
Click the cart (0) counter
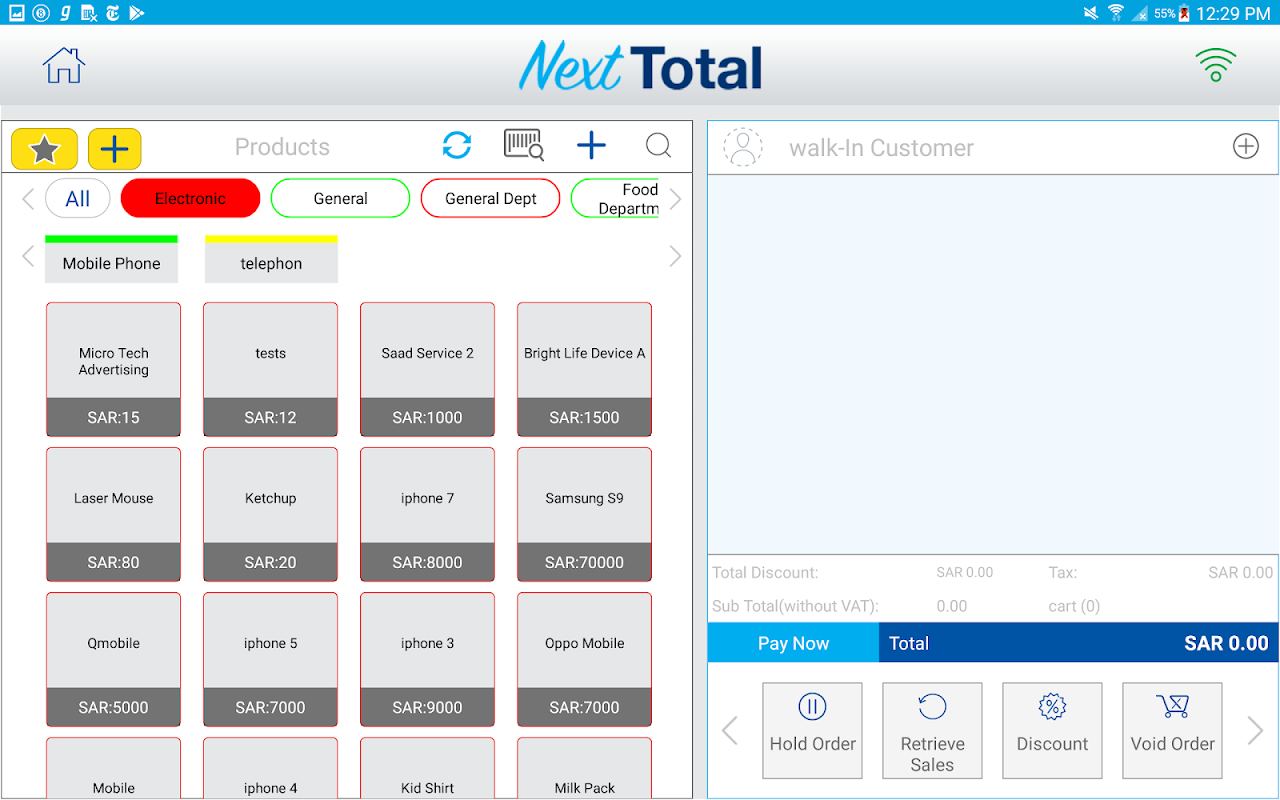click(x=1074, y=606)
